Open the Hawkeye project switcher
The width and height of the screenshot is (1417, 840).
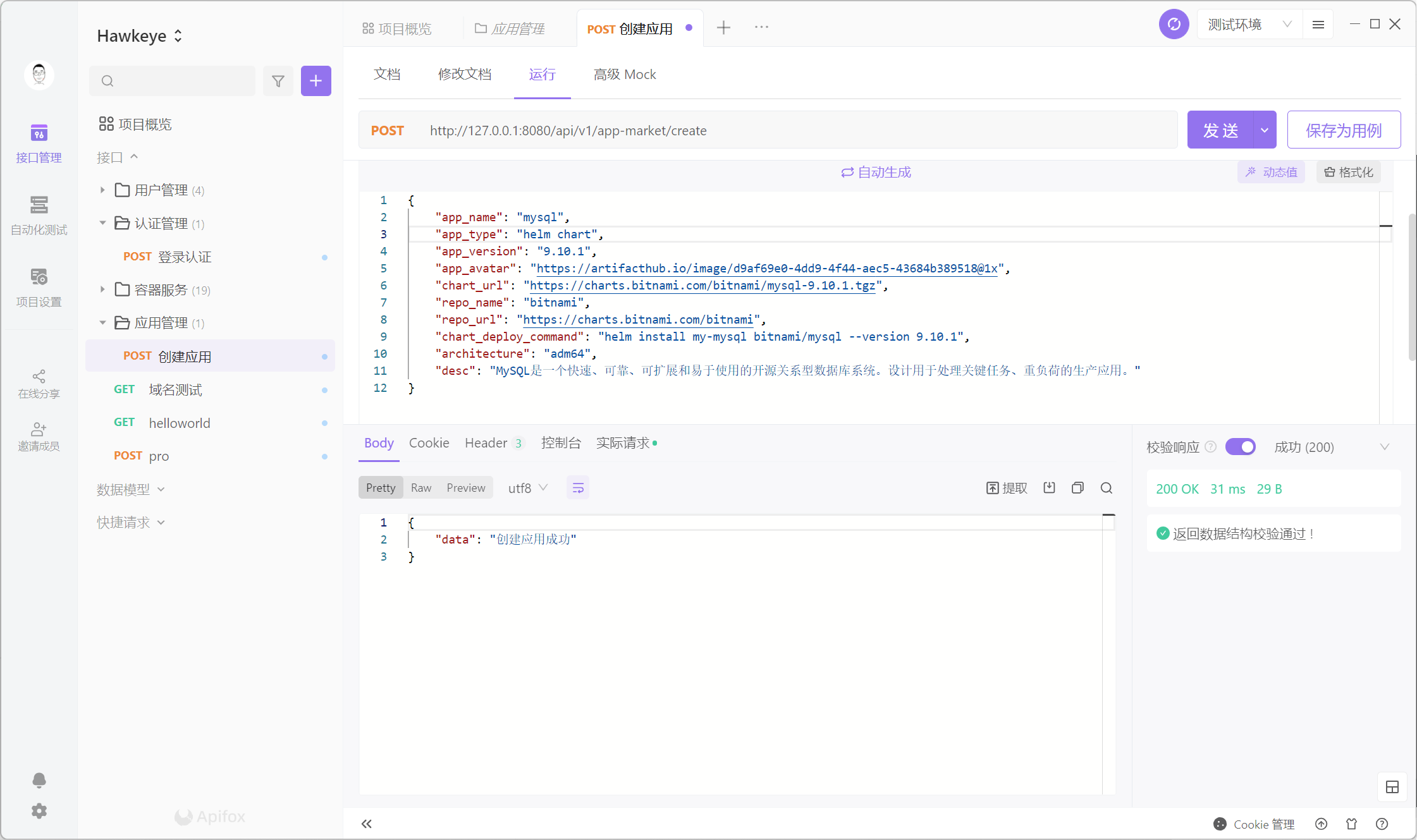click(140, 36)
